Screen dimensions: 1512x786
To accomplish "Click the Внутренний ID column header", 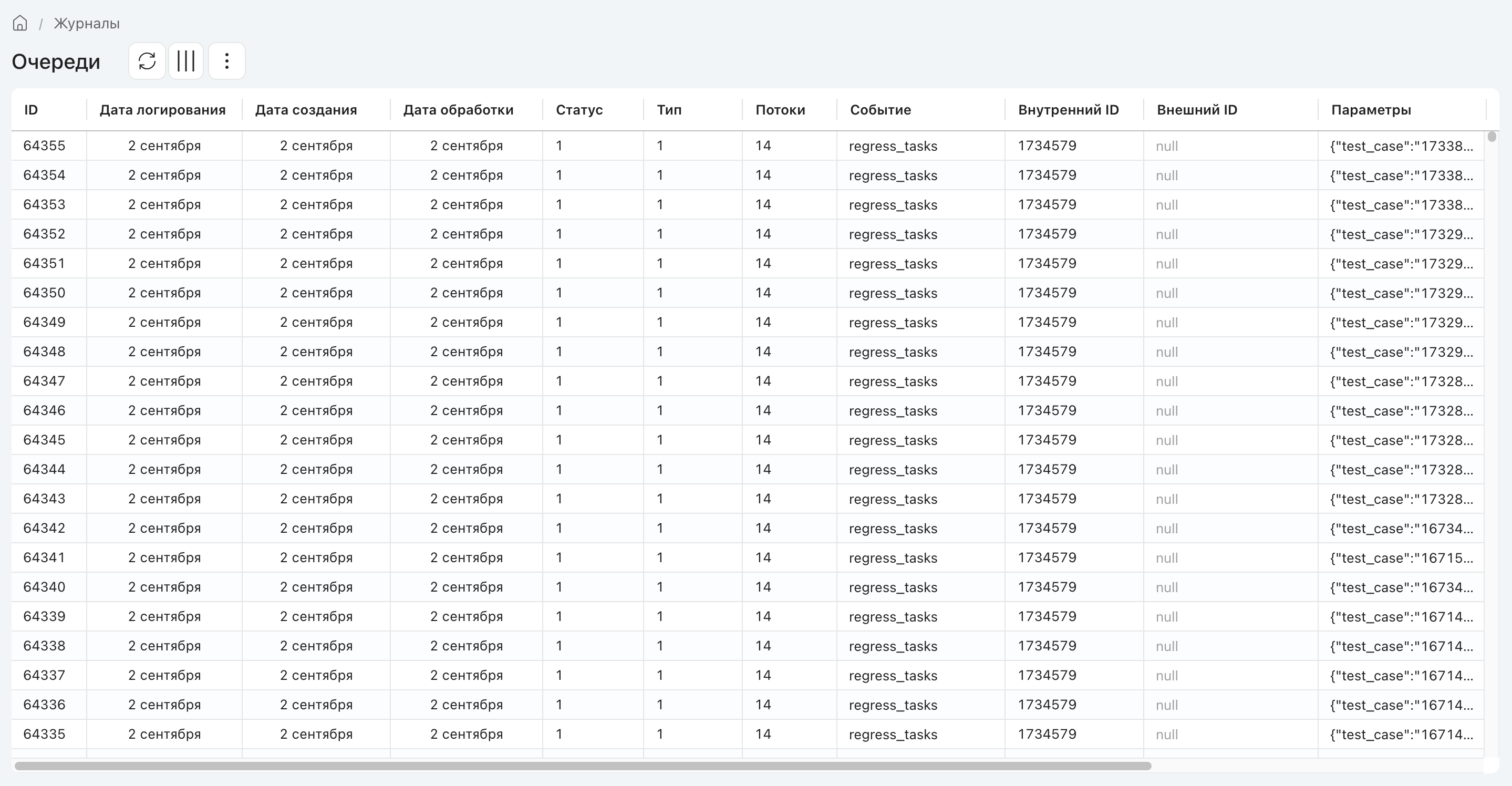I will [x=1068, y=110].
